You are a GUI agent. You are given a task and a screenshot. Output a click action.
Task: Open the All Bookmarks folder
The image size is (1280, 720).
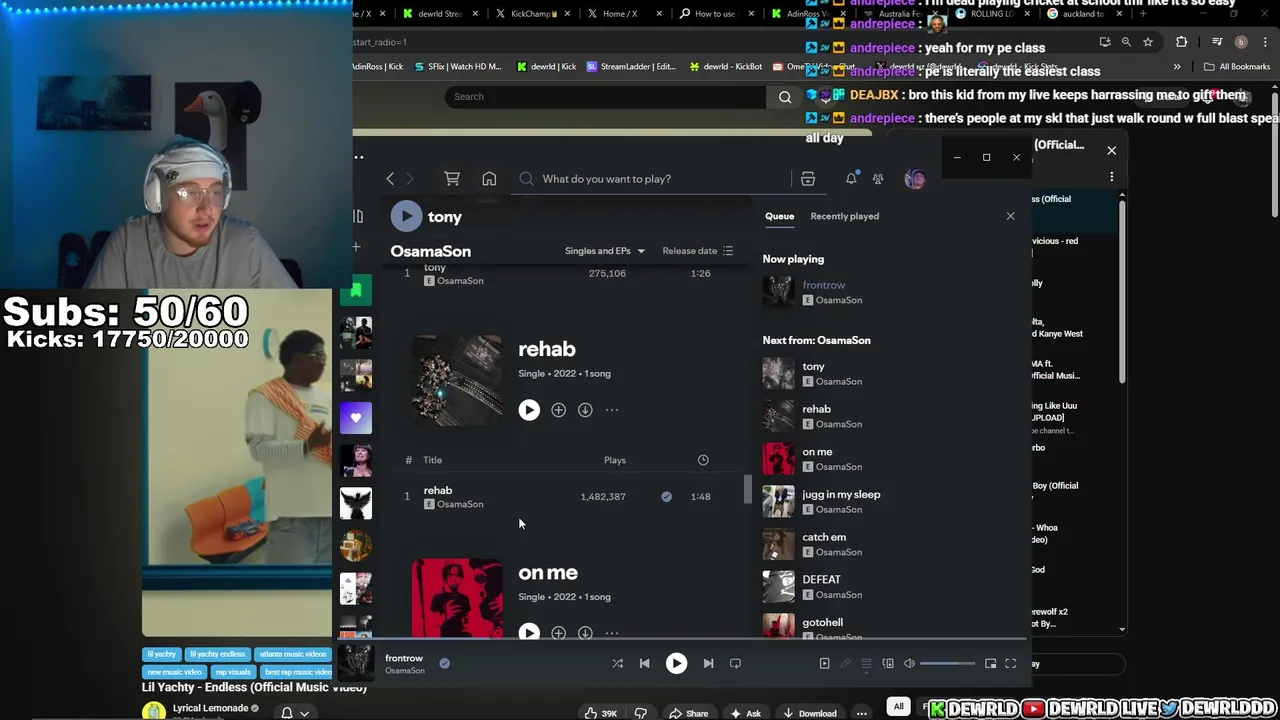point(1237,67)
